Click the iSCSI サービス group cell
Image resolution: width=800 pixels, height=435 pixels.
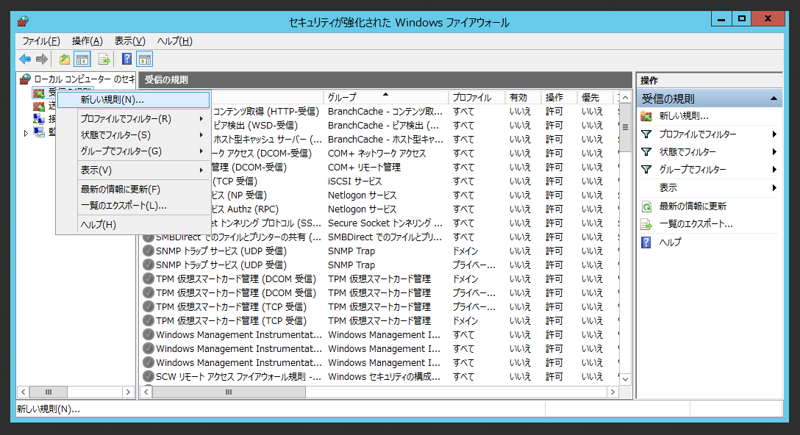tap(355, 182)
